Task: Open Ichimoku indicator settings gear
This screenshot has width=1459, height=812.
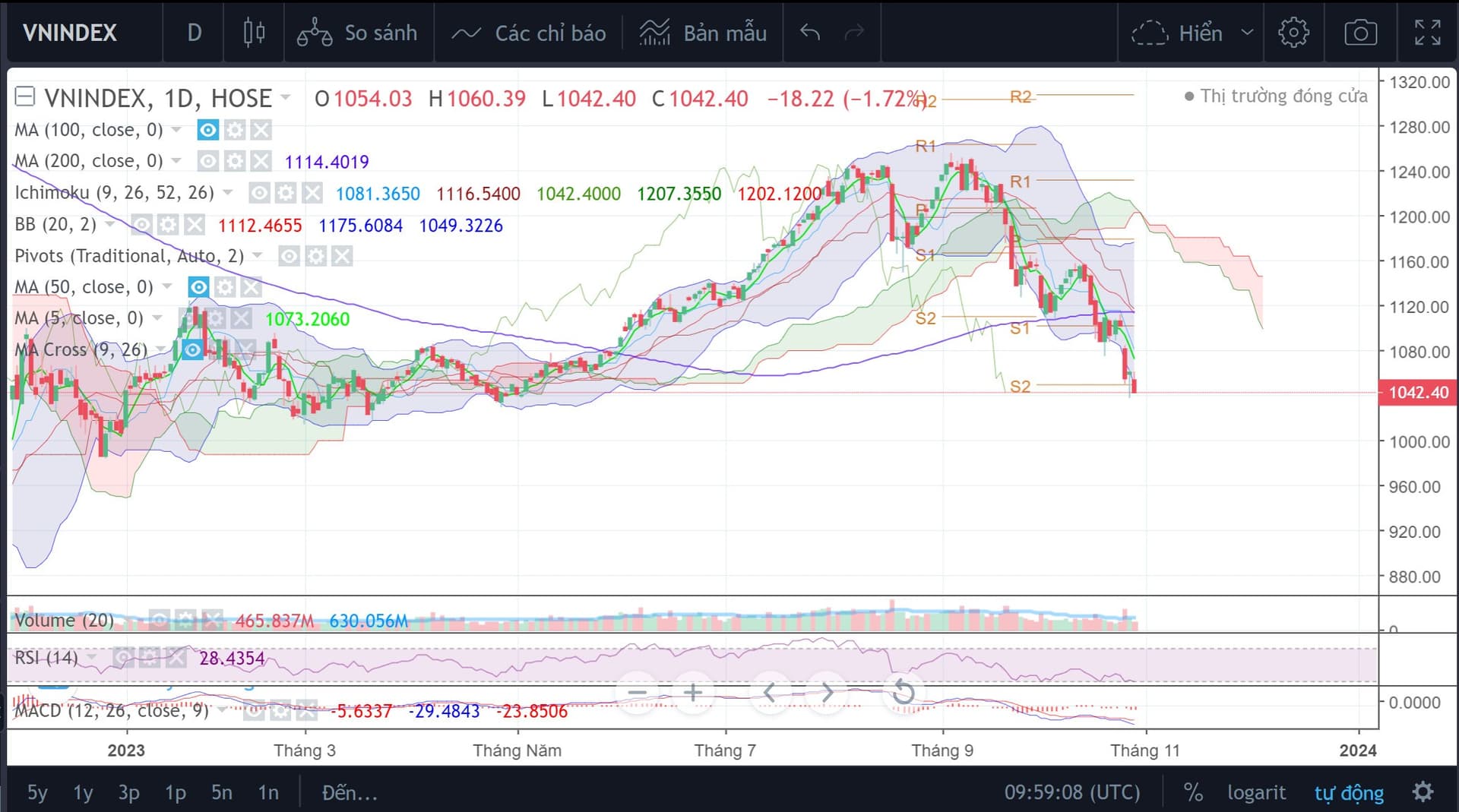Action: (x=286, y=193)
